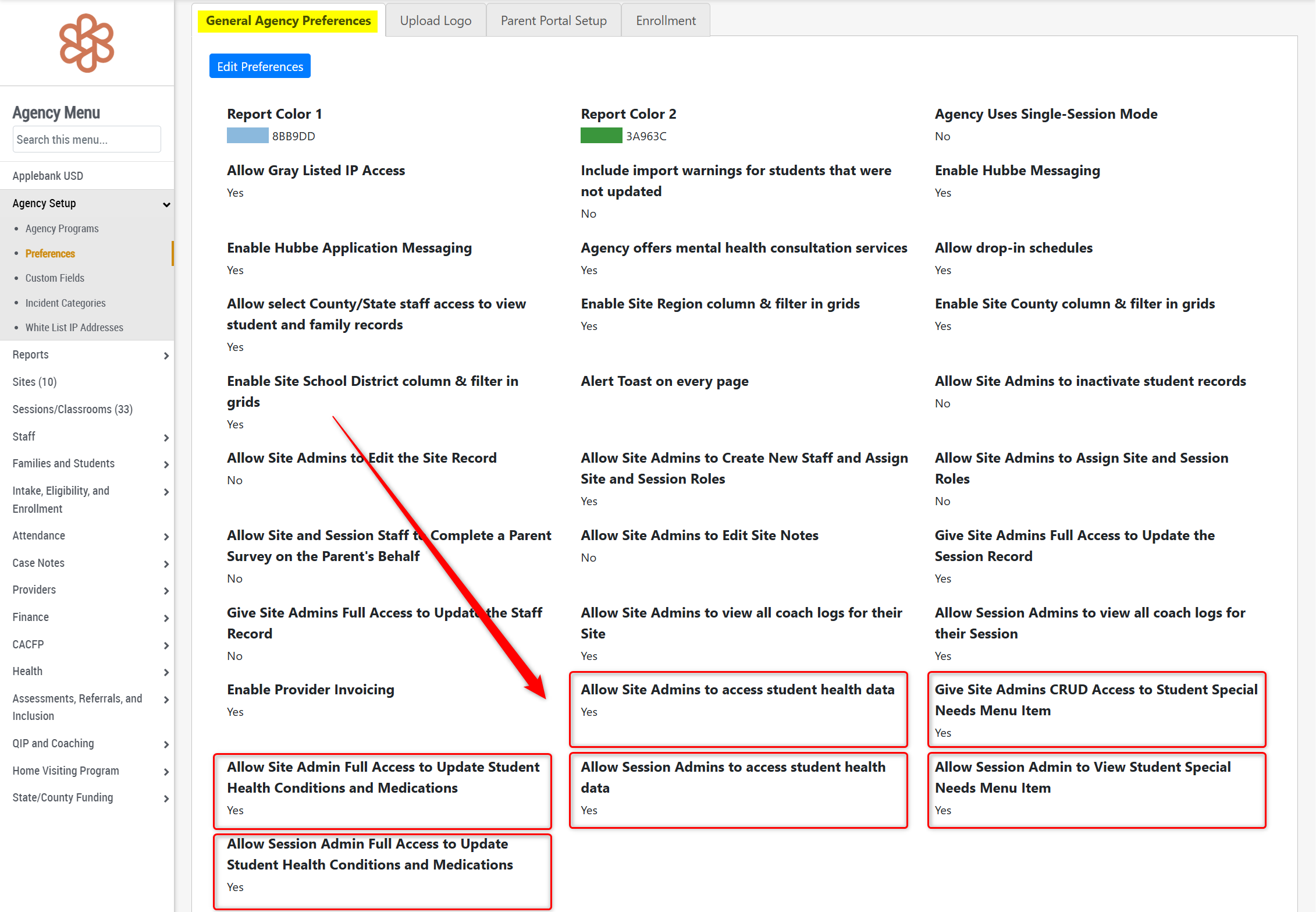Expand the Finance chevron icon
This screenshot has width=1316, height=912.
coord(166,618)
